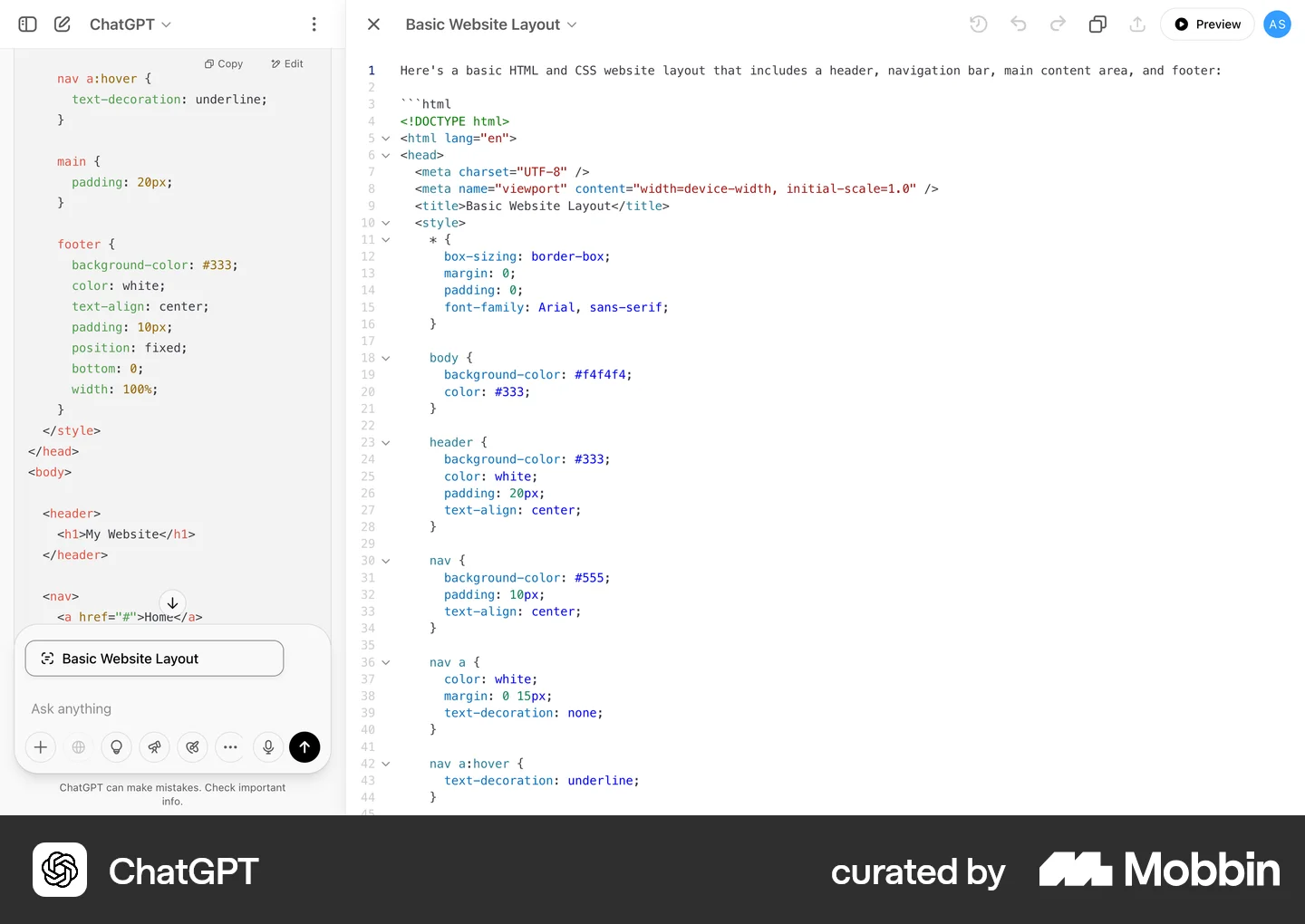The width and height of the screenshot is (1305, 924).
Task: Click the <!DOCTYPE html> line in the editor
Action: click(455, 121)
